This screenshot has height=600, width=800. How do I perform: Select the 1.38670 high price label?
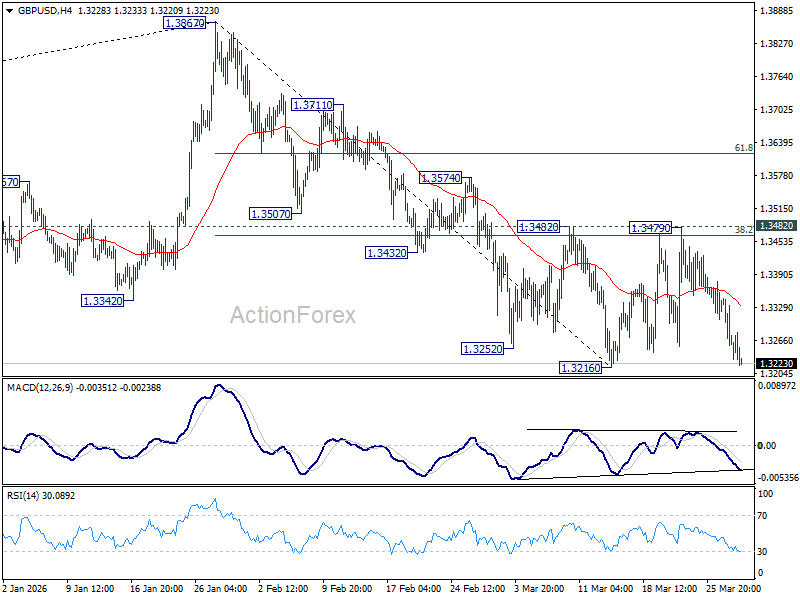click(185, 23)
